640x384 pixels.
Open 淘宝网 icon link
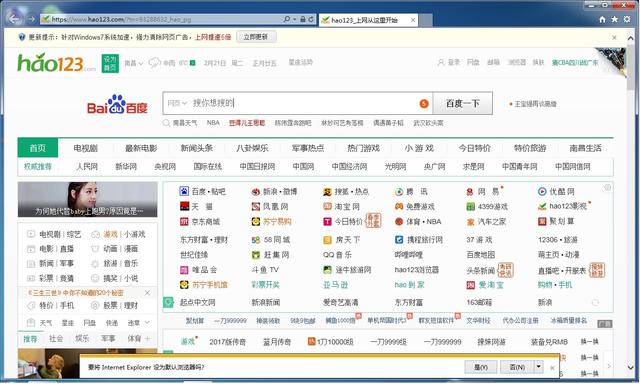point(327,206)
